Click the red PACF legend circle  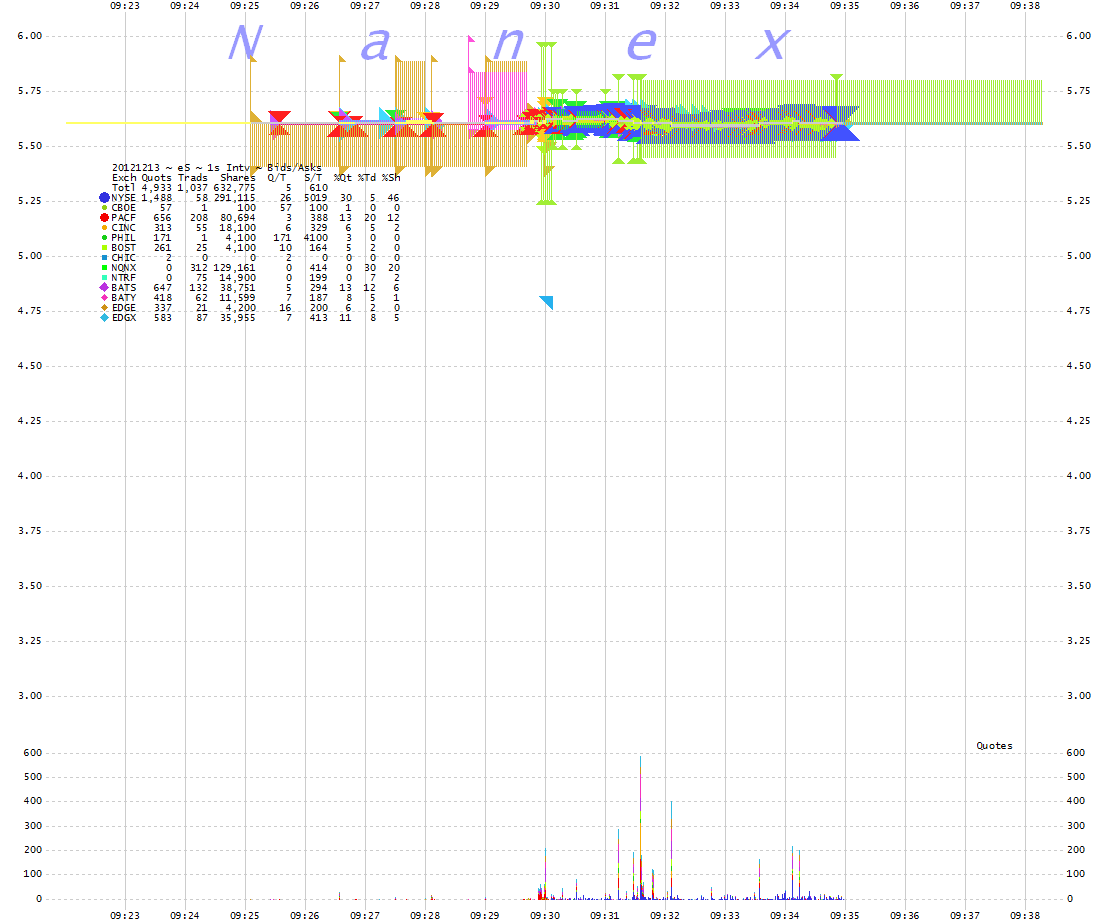pyautogui.click(x=104, y=218)
